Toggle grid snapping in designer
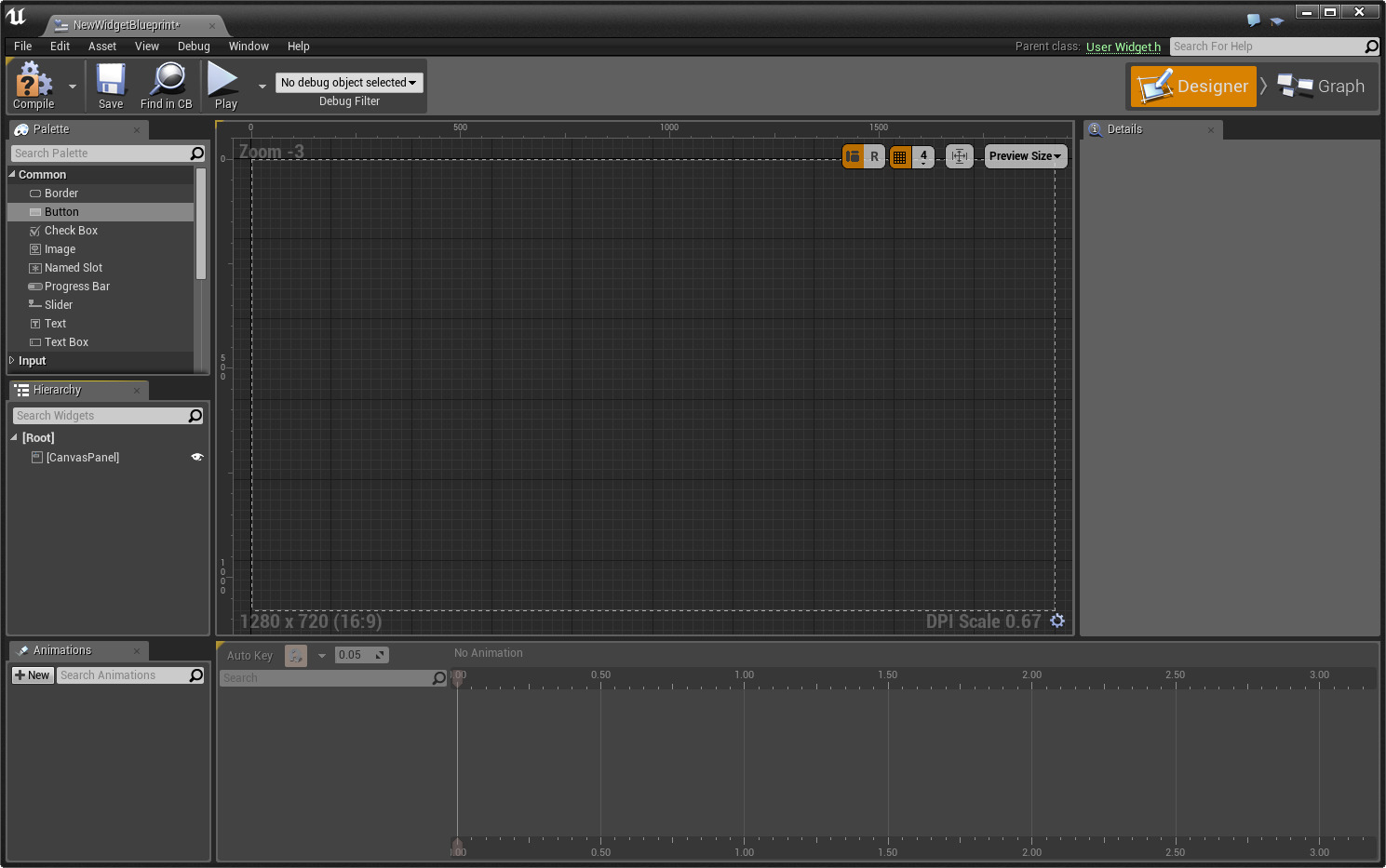This screenshot has height=868, width=1386. click(x=899, y=156)
